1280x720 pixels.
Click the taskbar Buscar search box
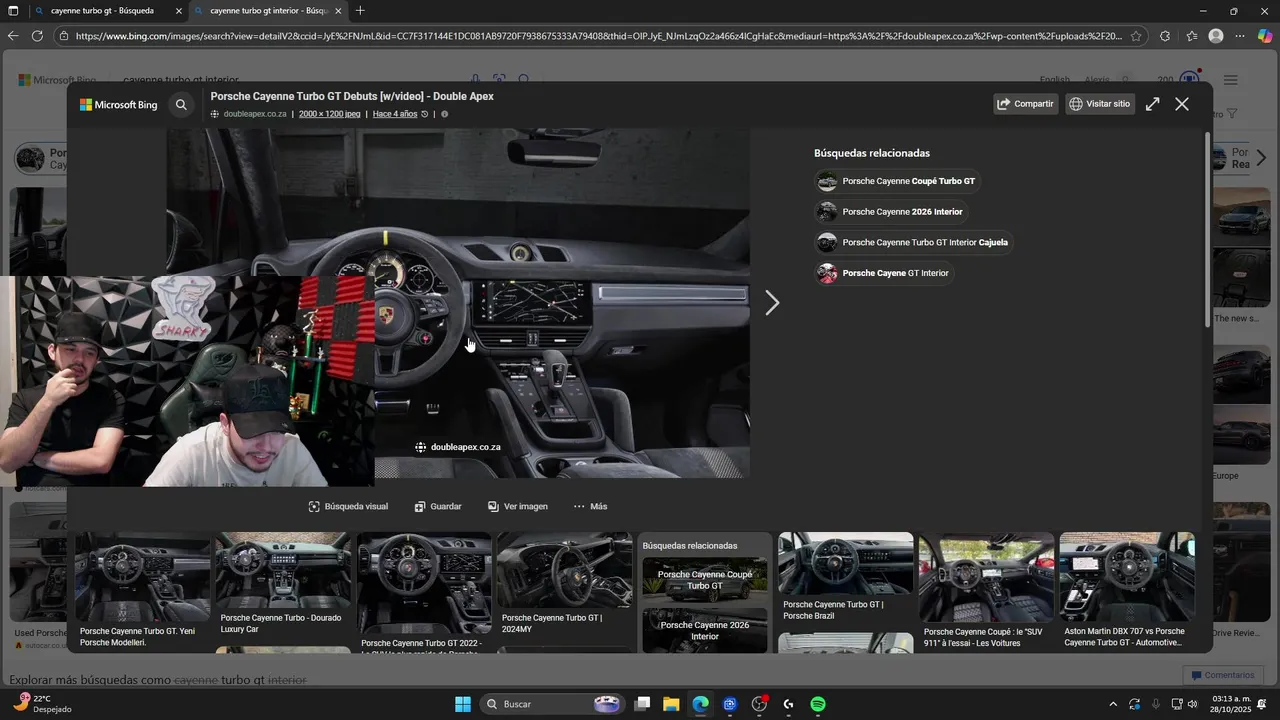pyautogui.click(x=553, y=704)
